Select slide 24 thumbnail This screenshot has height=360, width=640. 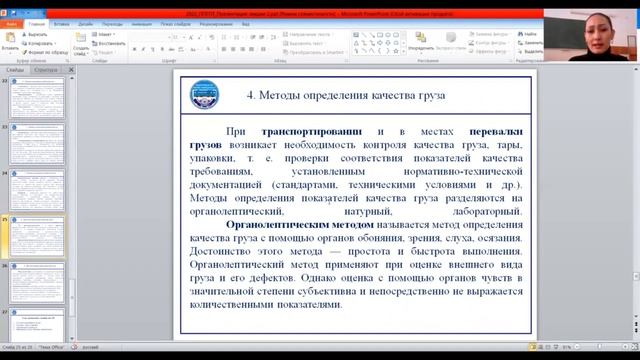37,190
